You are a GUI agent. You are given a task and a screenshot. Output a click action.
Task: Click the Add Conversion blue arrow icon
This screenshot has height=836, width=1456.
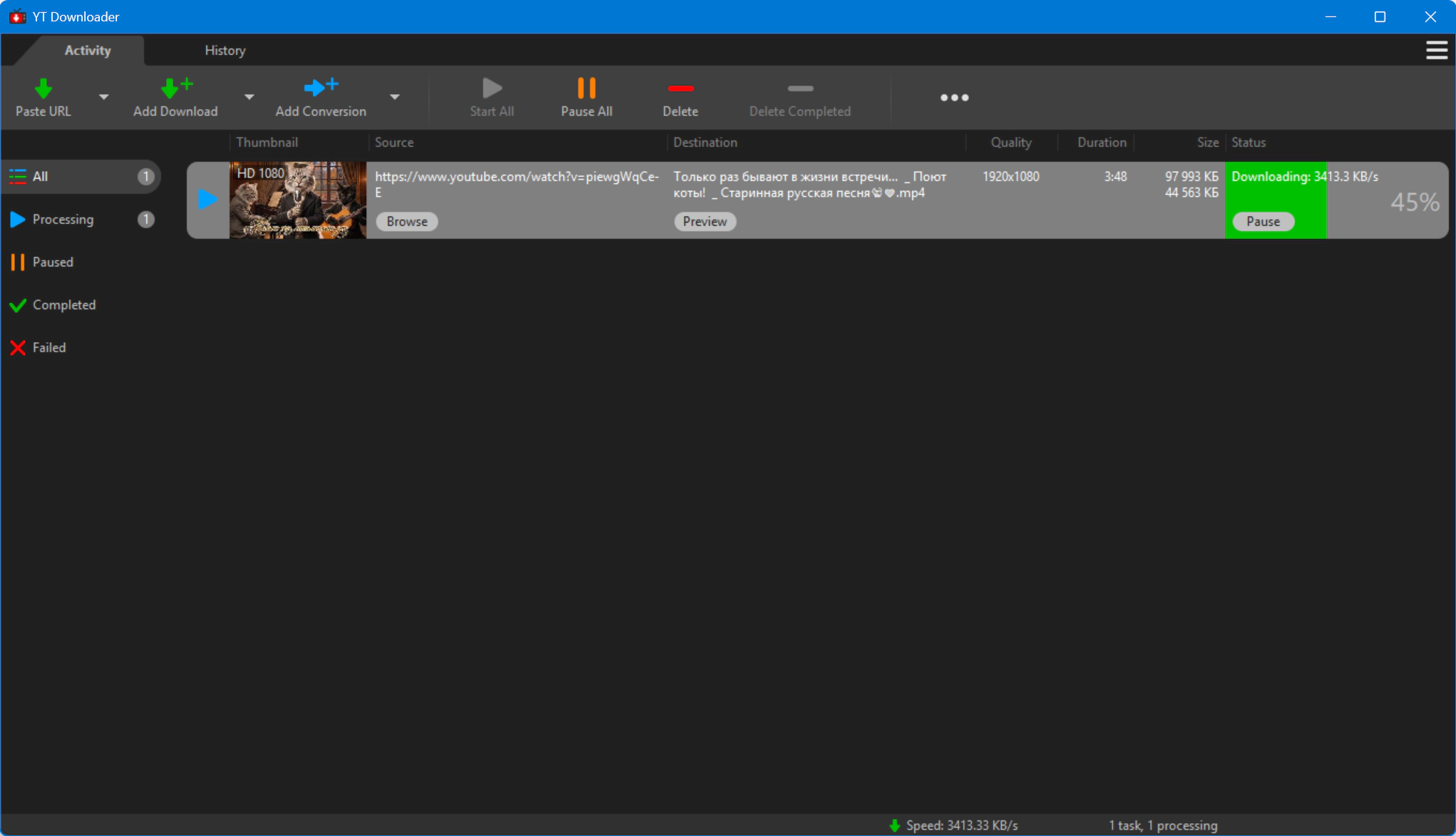pos(321,88)
